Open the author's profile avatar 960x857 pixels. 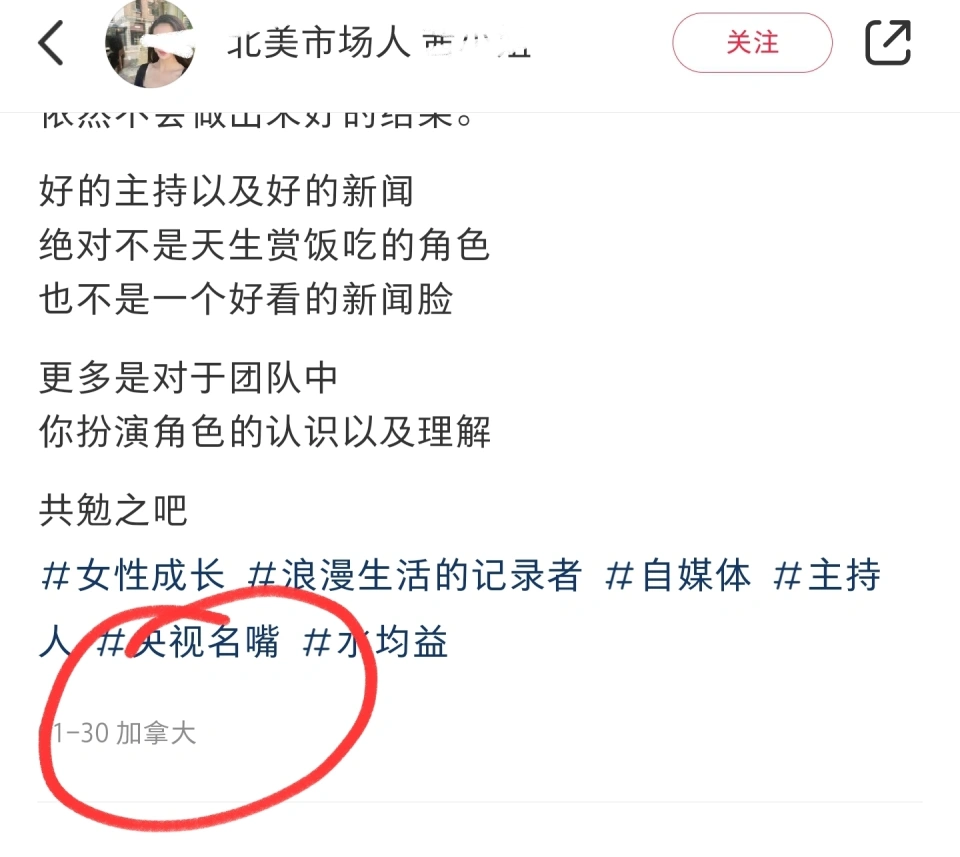pos(150,44)
